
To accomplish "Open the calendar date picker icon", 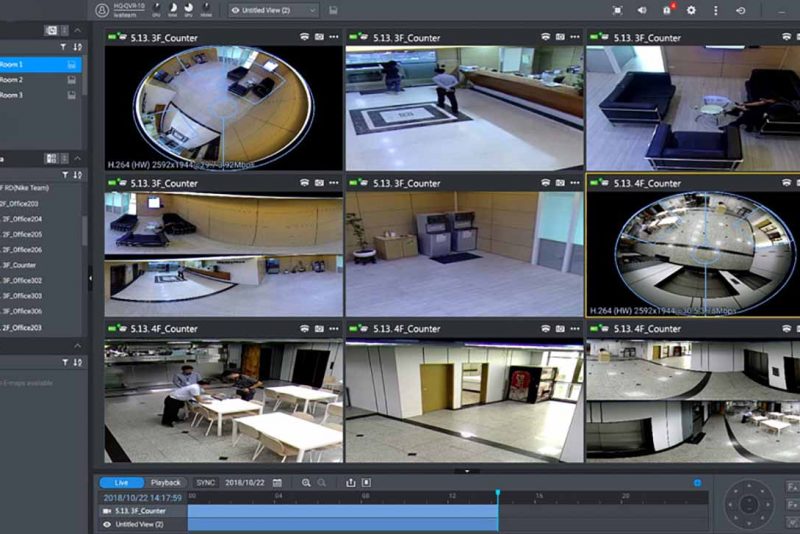I will [x=277, y=482].
